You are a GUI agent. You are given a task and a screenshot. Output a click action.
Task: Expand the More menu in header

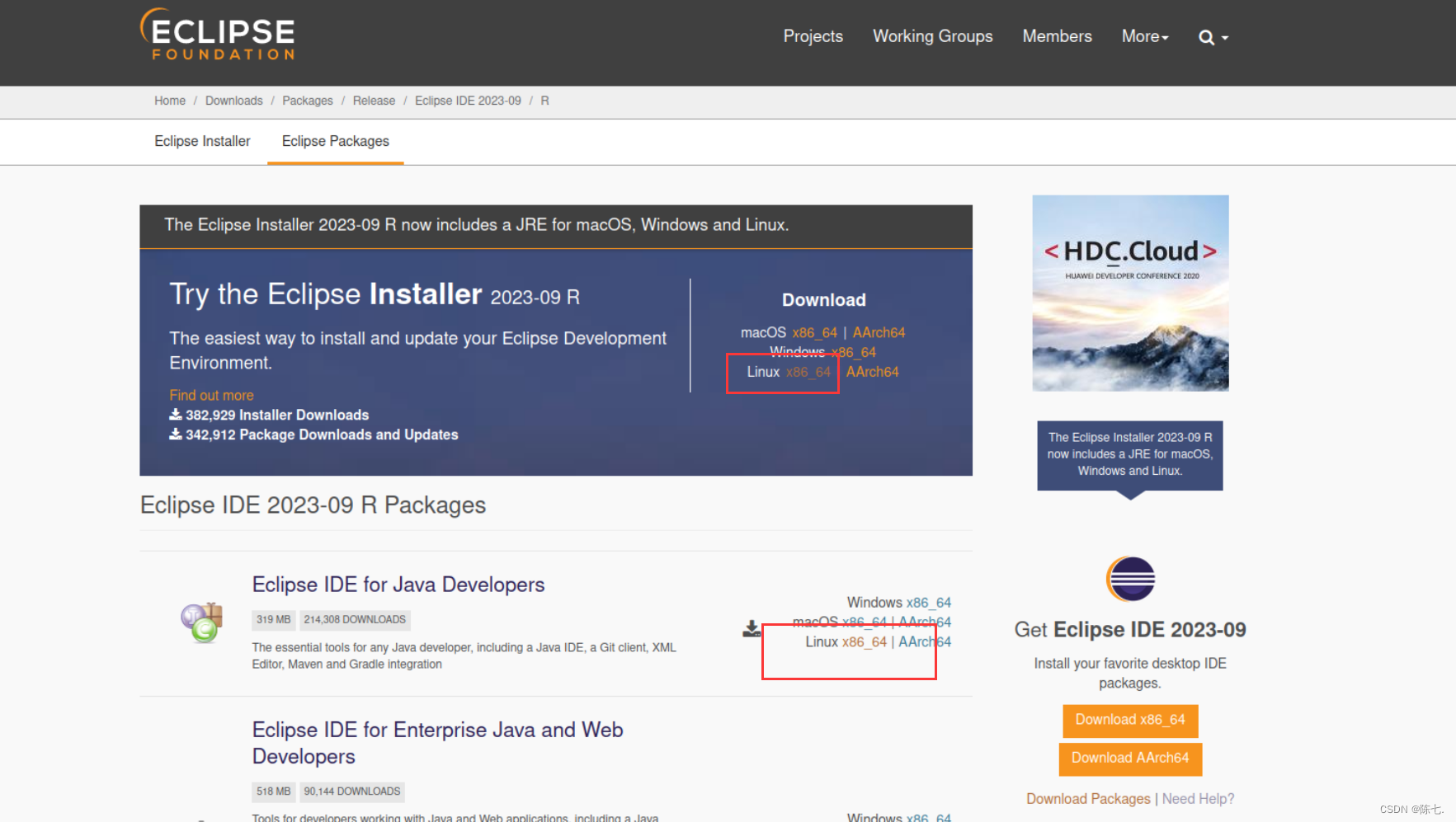pos(1145,36)
